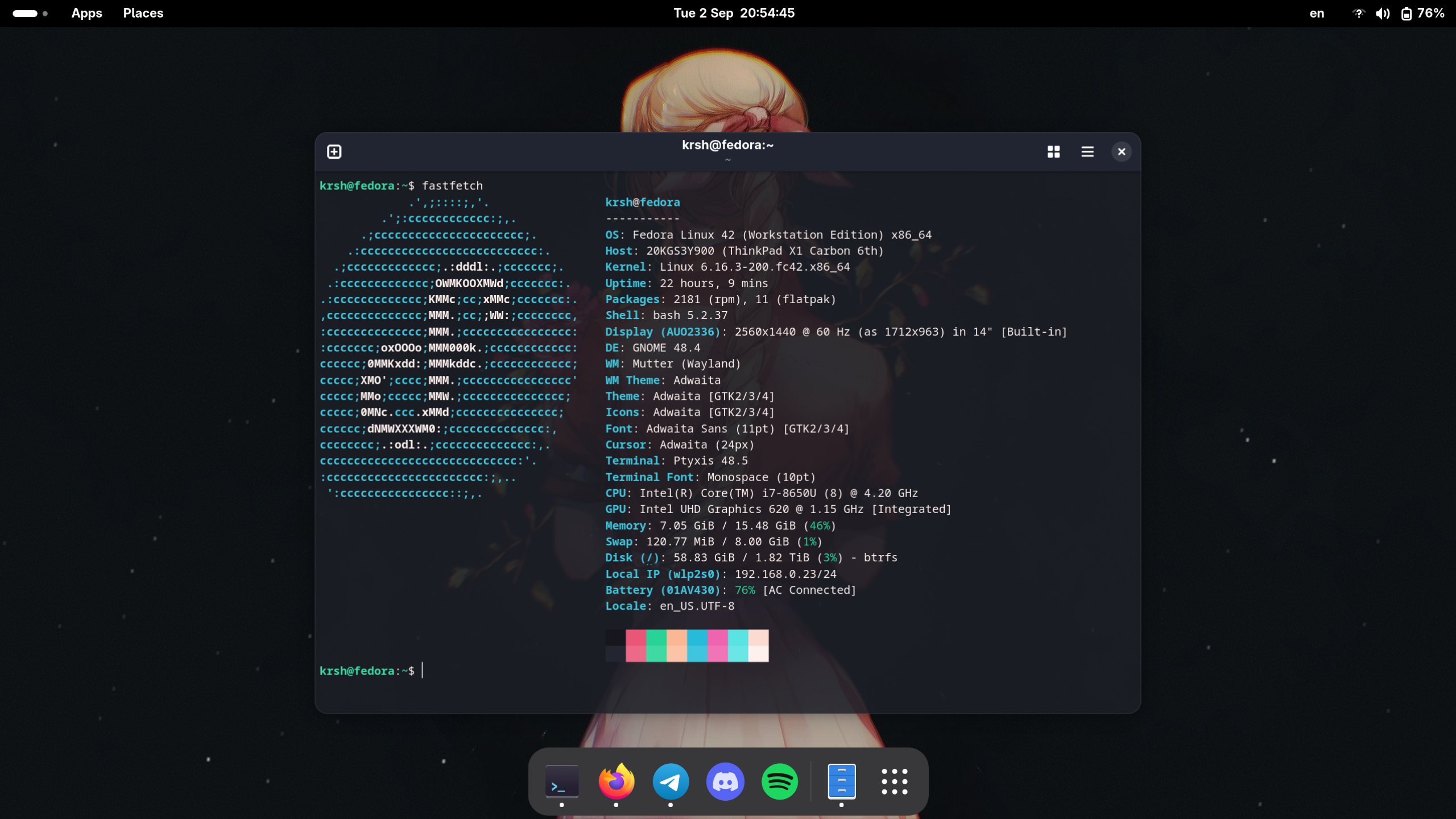
Task: Click the pink color block
Action: 717,645
